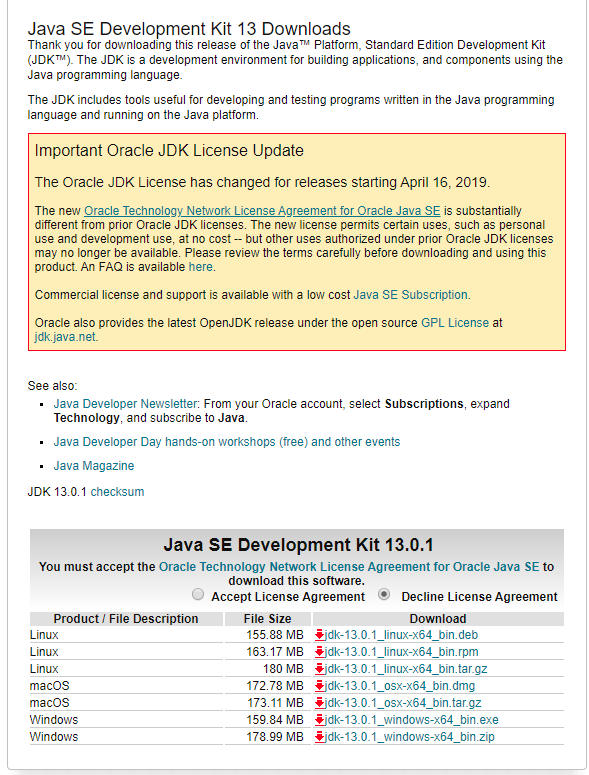Download jdk-13.0.1_windows-x64_bin.exe file link
The image size is (589, 775).
pos(412,720)
